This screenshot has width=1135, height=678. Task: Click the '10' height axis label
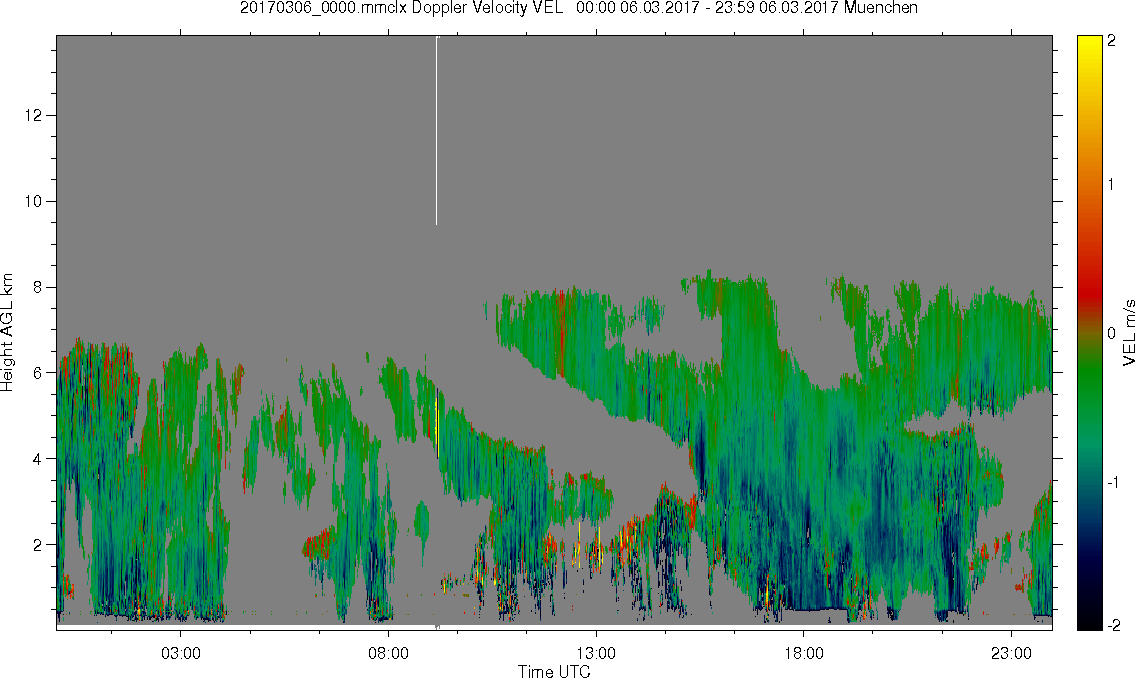[33, 201]
